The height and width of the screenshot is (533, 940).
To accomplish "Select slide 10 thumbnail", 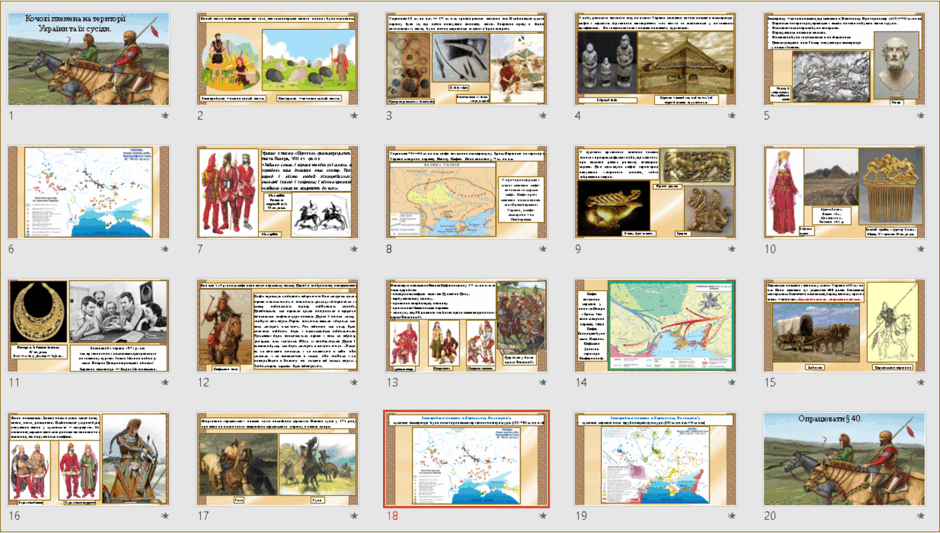I will pos(844,192).
